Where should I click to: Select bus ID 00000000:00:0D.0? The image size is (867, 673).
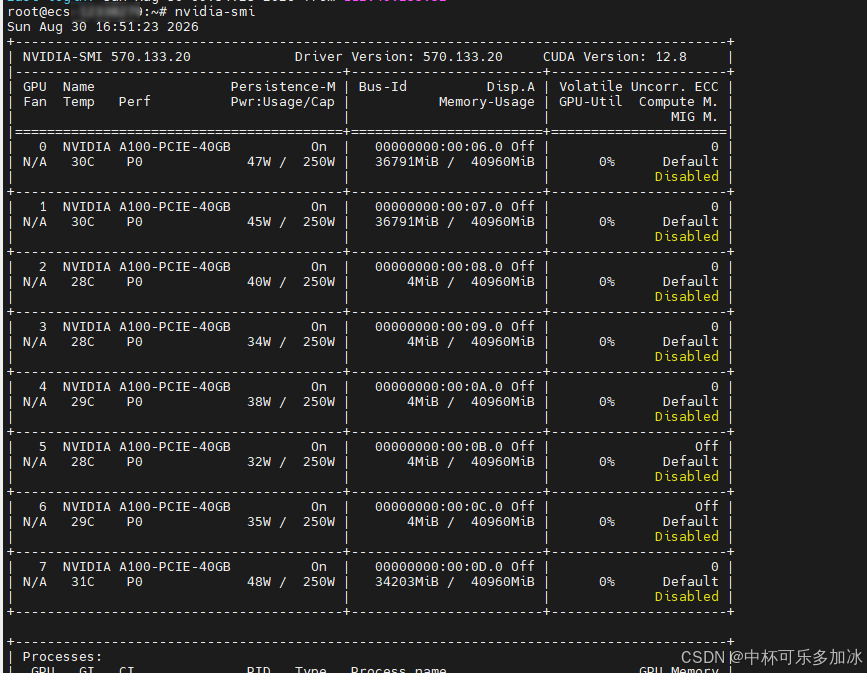tap(439, 566)
